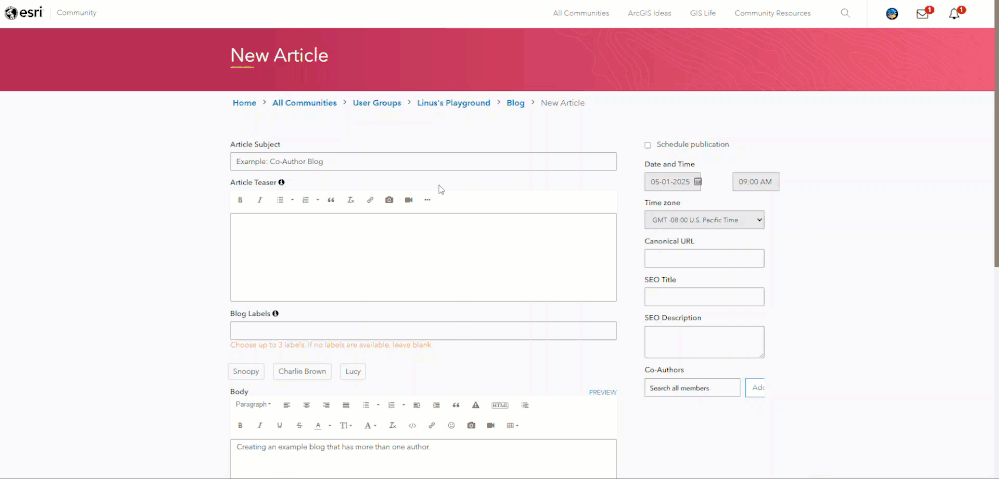999x479 pixels.
Task: Open the Article Teaser numbered list dropdown arrow
Action: pyautogui.click(x=318, y=200)
